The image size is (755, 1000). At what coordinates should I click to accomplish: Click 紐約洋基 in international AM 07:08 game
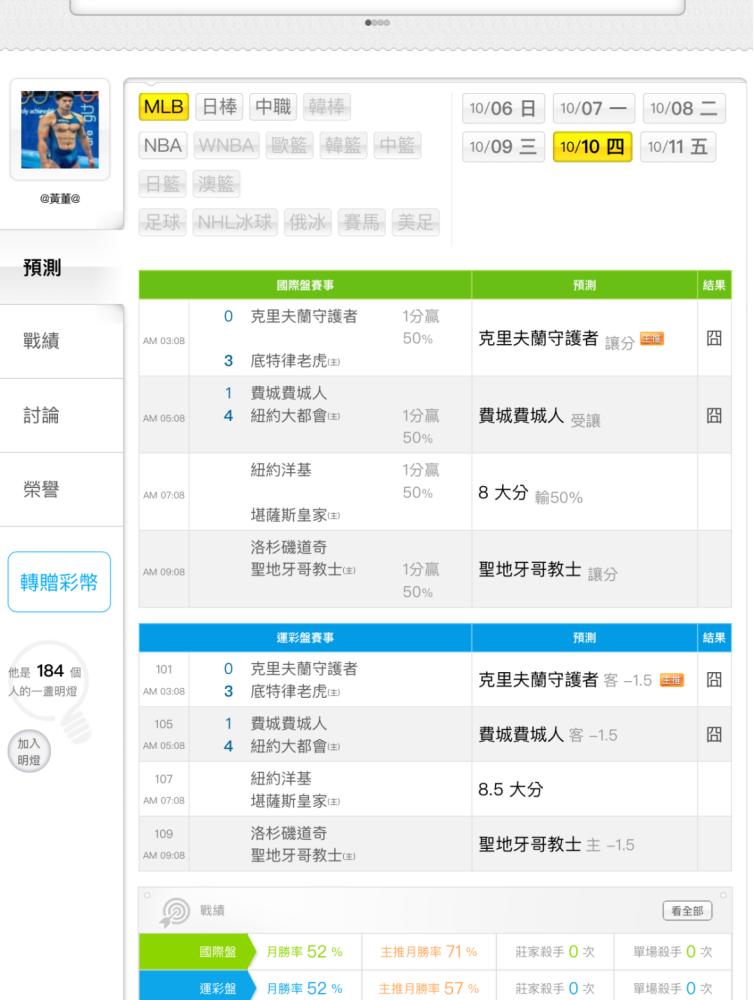pos(281,470)
